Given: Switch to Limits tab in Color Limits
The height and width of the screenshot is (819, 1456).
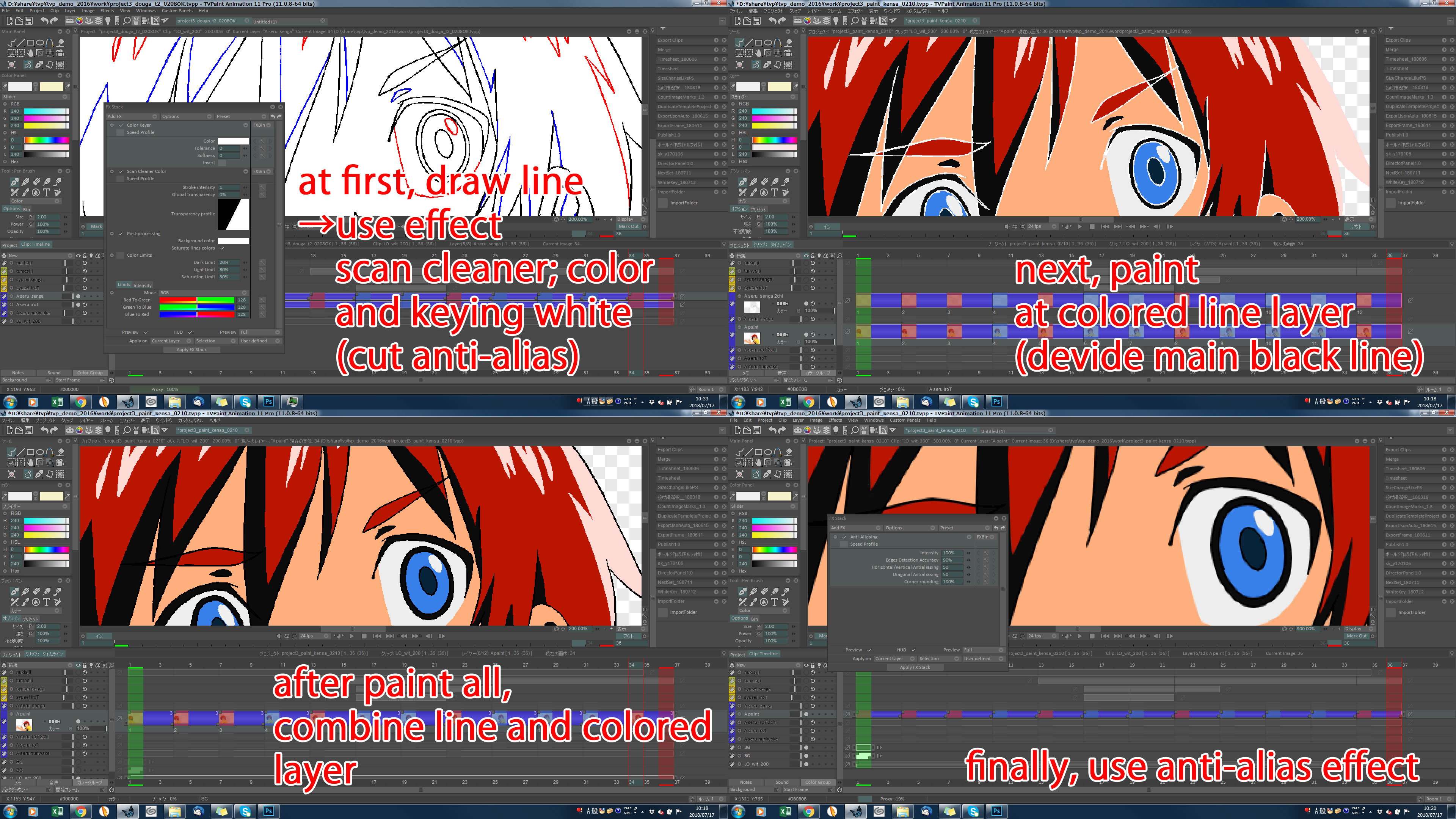Looking at the screenshot, I should click(124, 285).
